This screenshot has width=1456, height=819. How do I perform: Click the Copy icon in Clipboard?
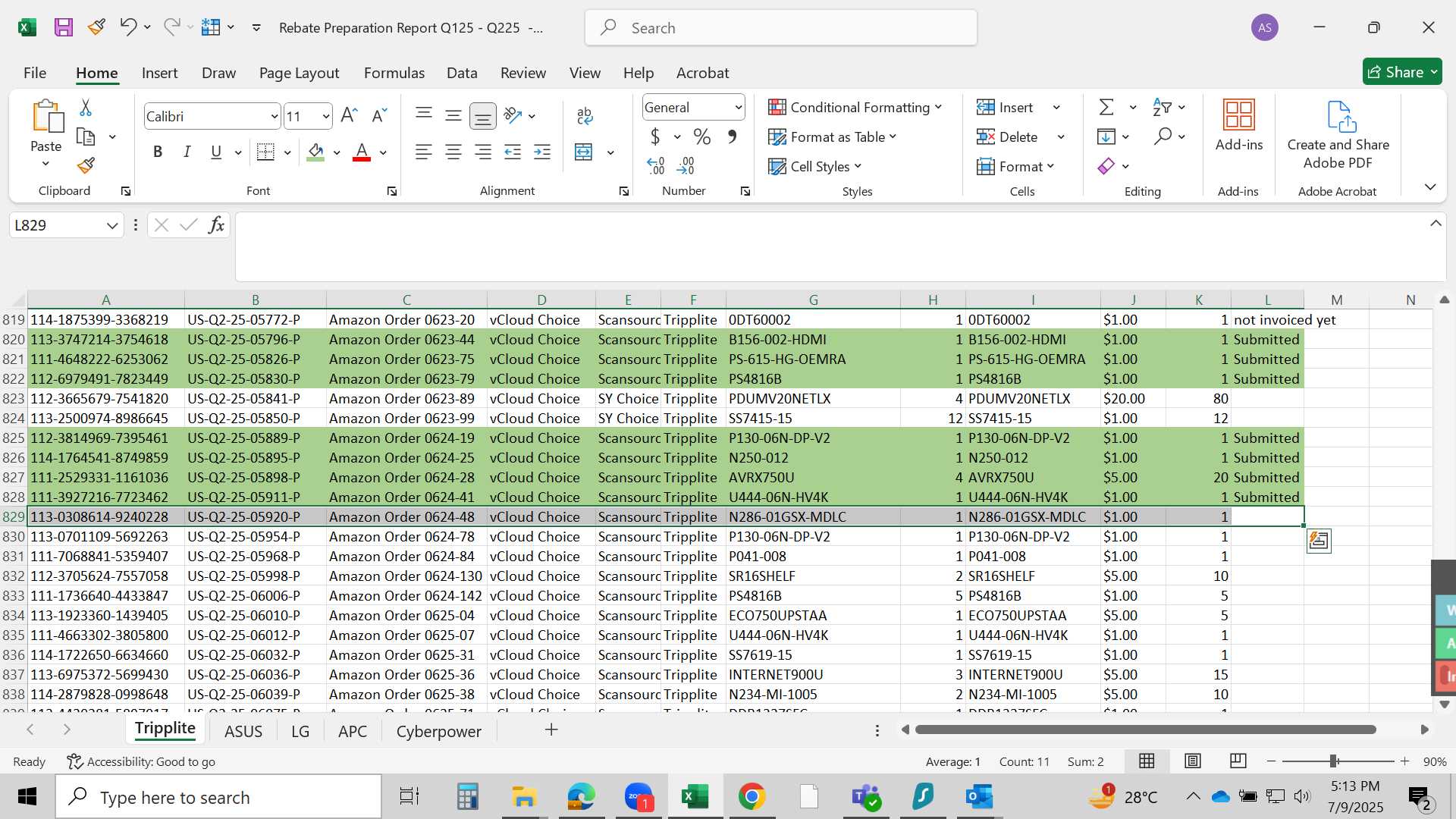tap(86, 137)
